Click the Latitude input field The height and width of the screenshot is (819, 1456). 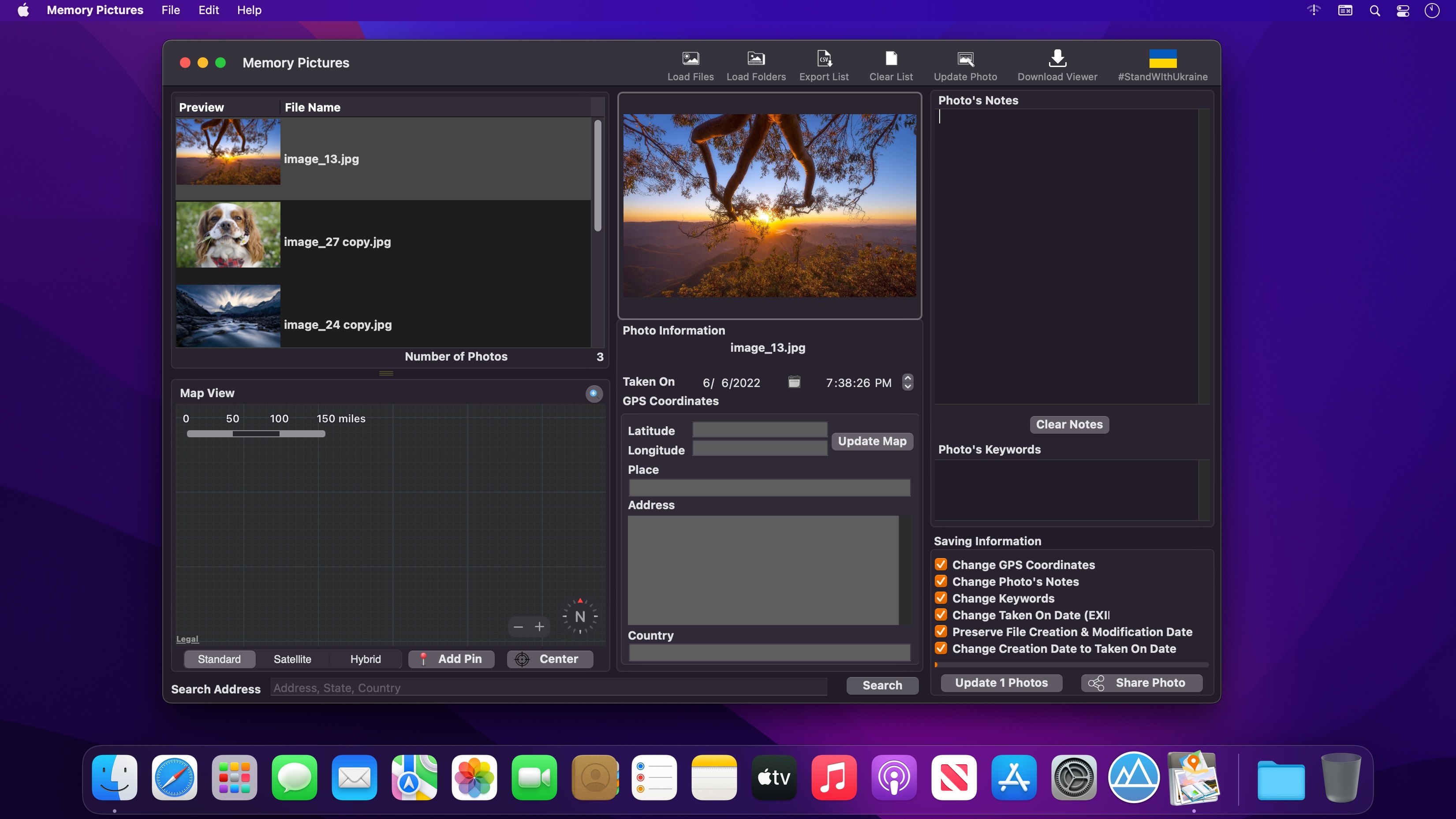pos(760,431)
